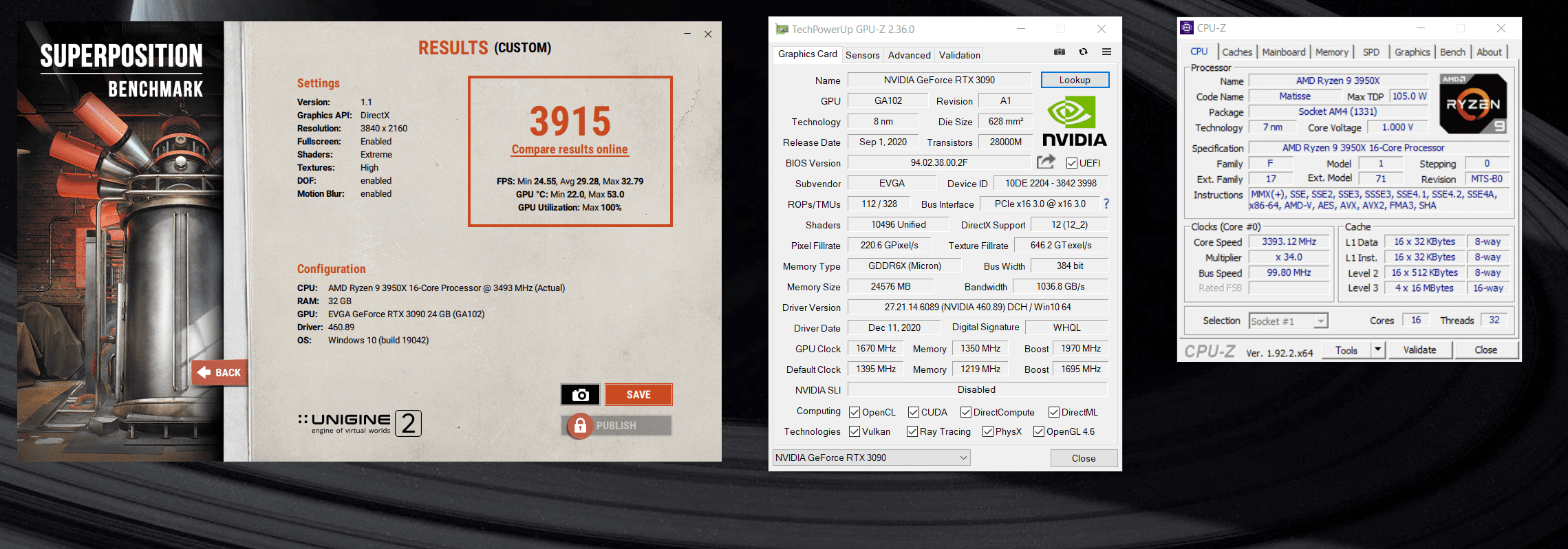Click the Driver Version field in GPU-Z
Viewport: 1568px width, 549px height.
978,307
